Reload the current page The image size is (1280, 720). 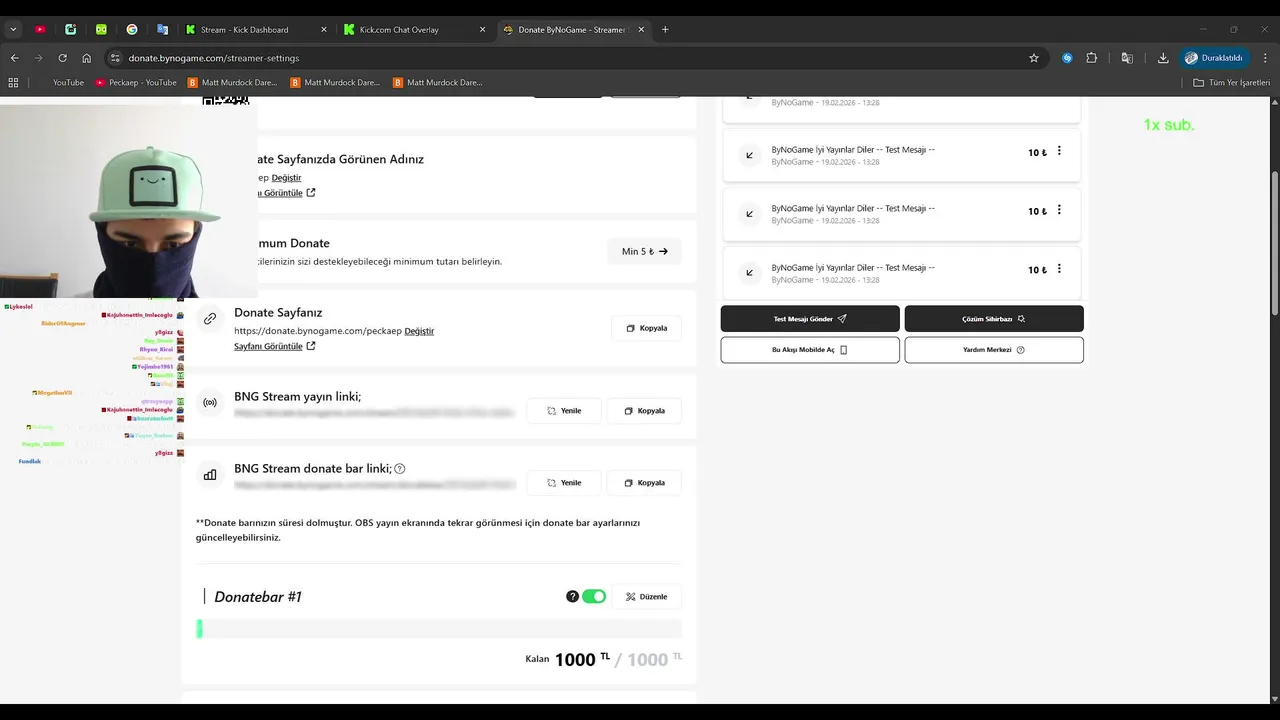pos(62,58)
